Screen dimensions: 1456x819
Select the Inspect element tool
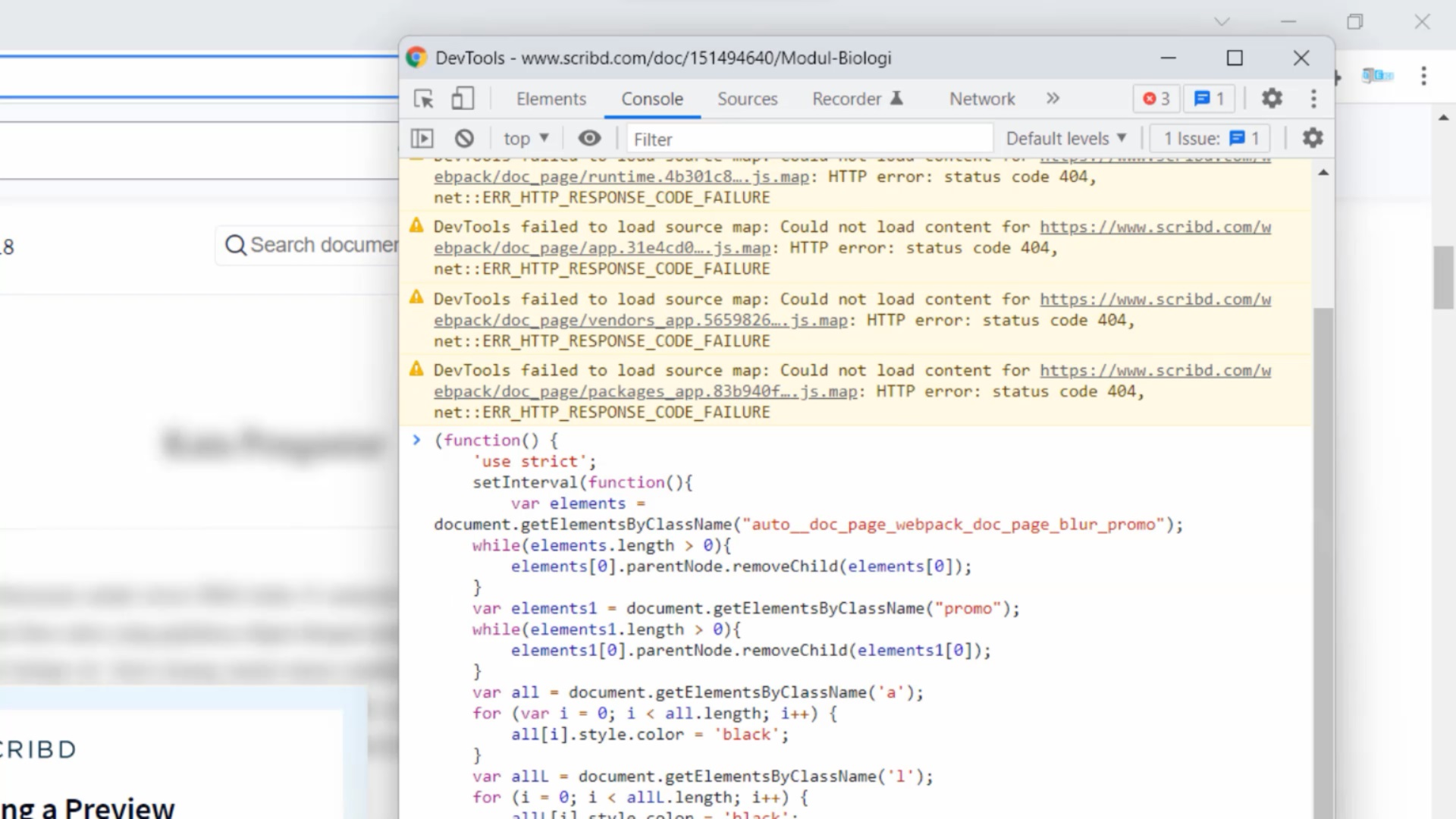click(x=424, y=99)
